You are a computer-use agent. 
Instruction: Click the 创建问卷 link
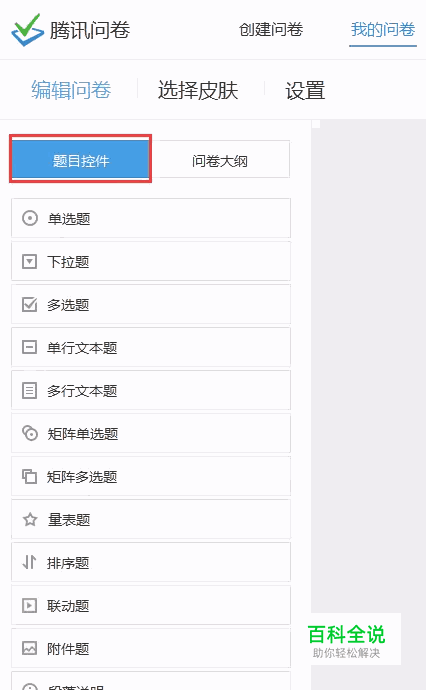(x=271, y=30)
